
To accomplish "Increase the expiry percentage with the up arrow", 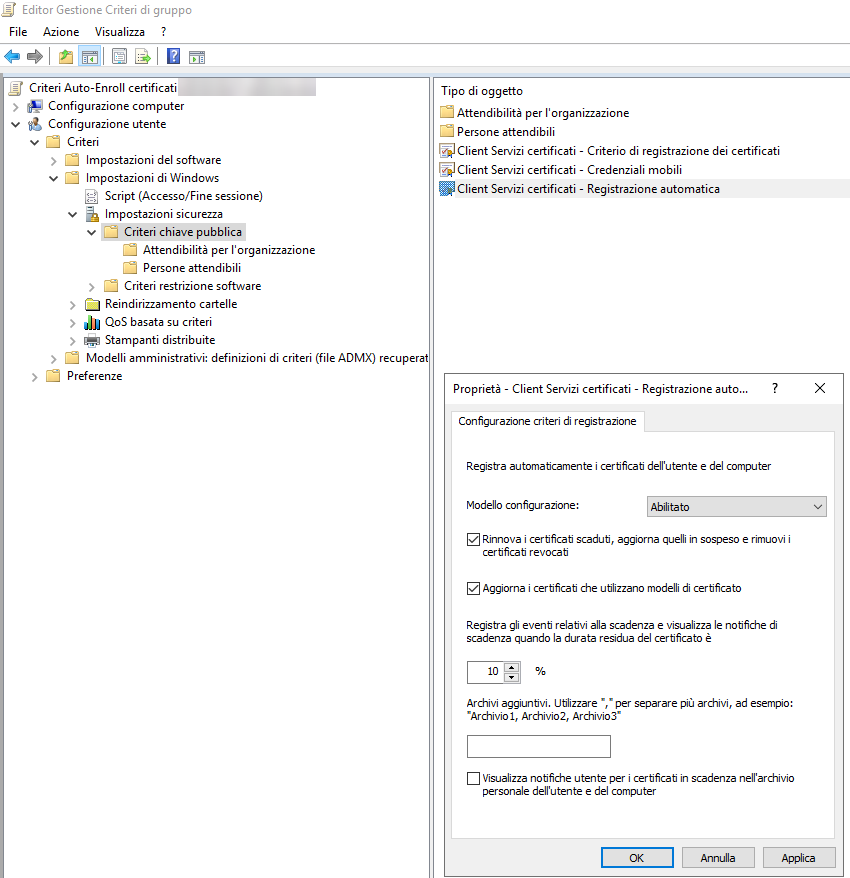I will (x=511, y=667).
